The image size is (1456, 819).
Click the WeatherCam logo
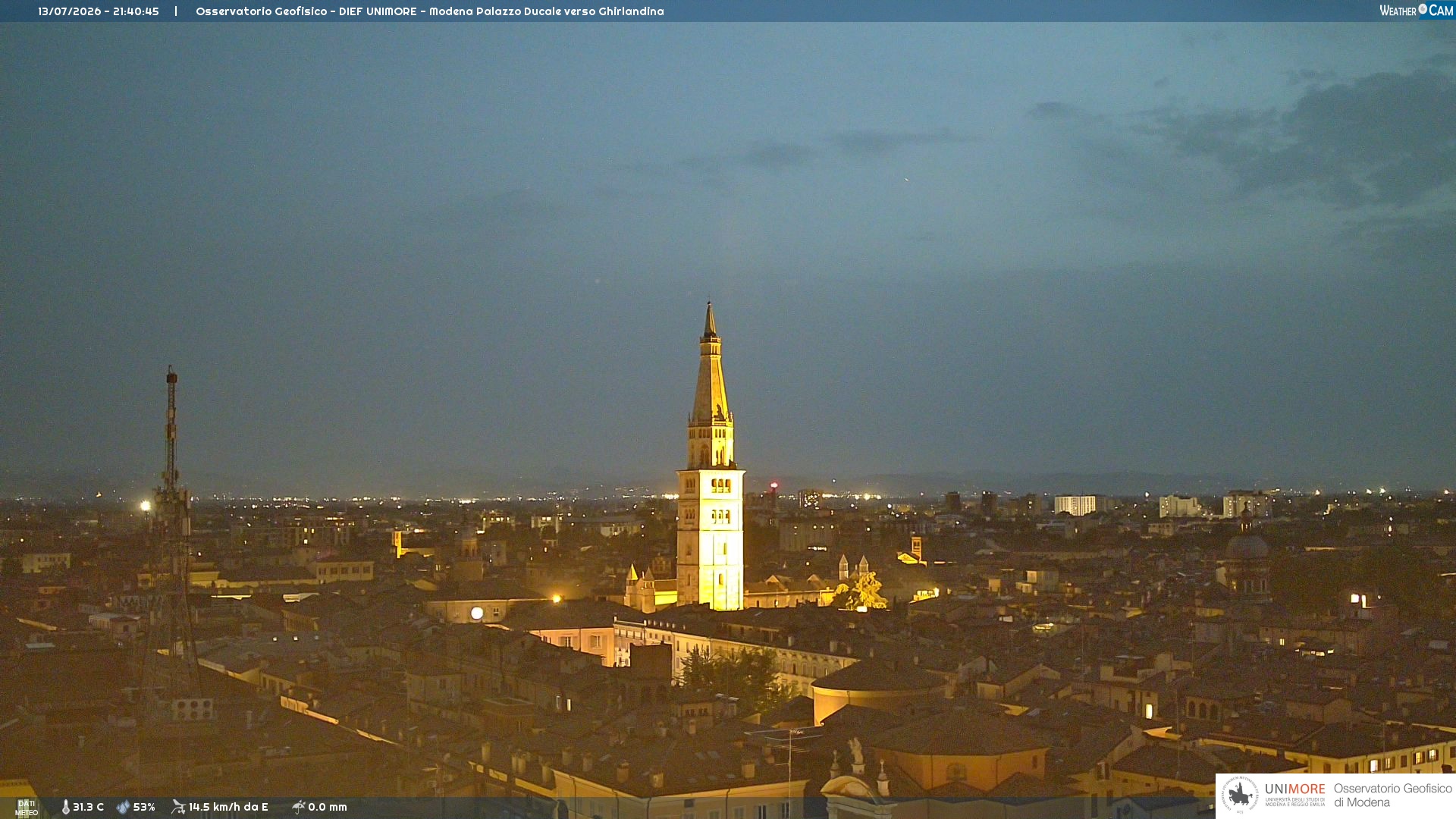[1417, 11]
